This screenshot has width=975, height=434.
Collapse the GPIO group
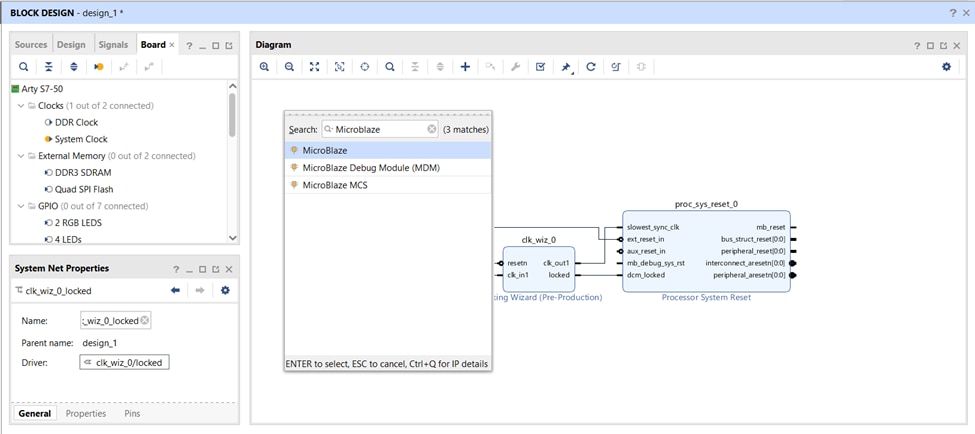(20, 206)
